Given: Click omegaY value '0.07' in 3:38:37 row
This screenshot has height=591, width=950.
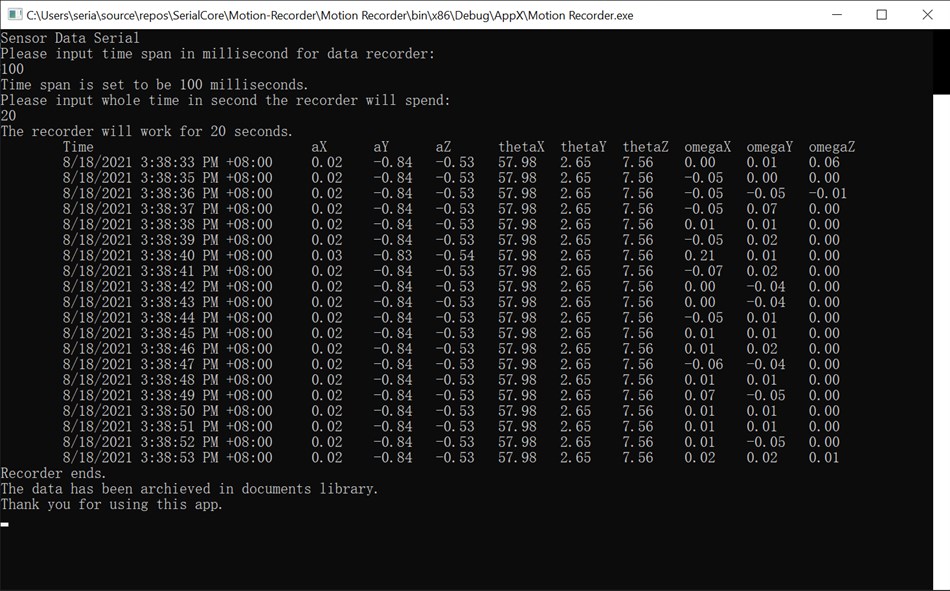Looking at the screenshot, I should click(762, 209).
